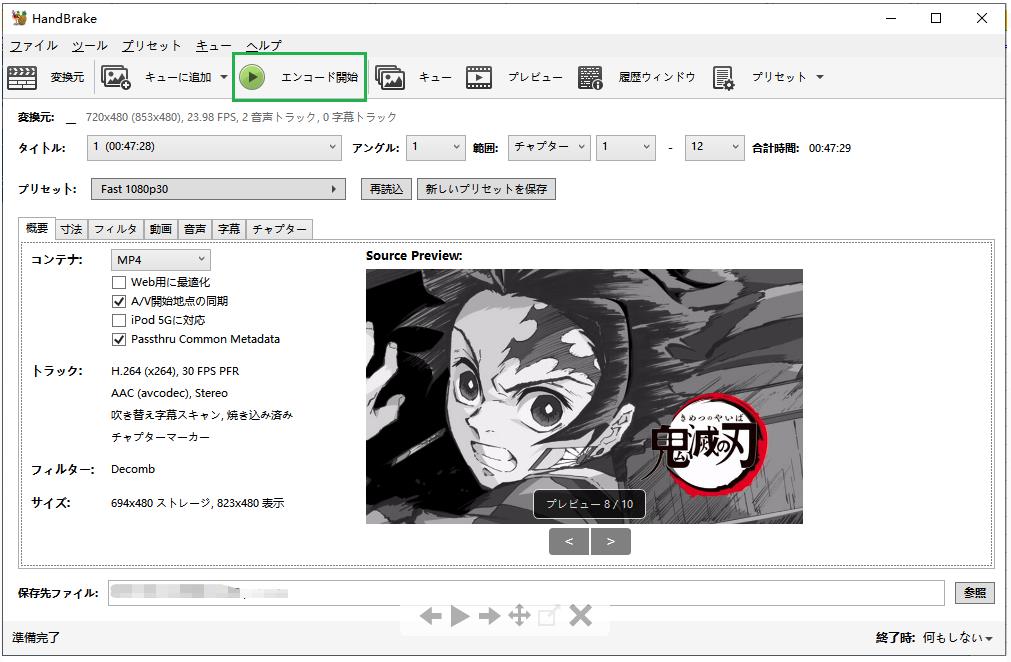Click the プレビュー film preview icon

coord(478,77)
